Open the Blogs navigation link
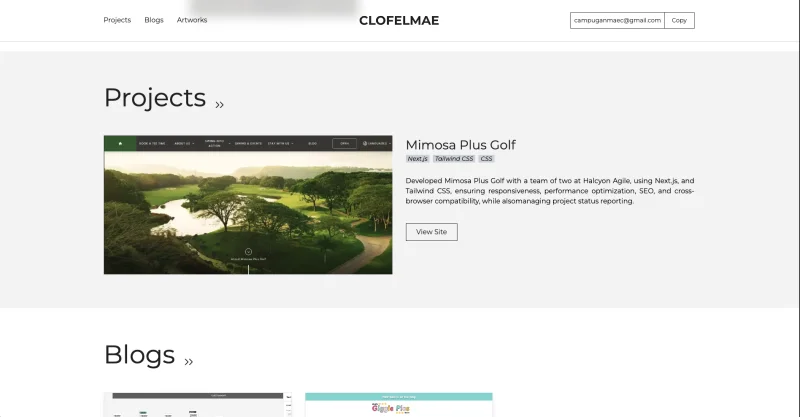The width and height of the screenshot is (800, 417). coord(154,20)
